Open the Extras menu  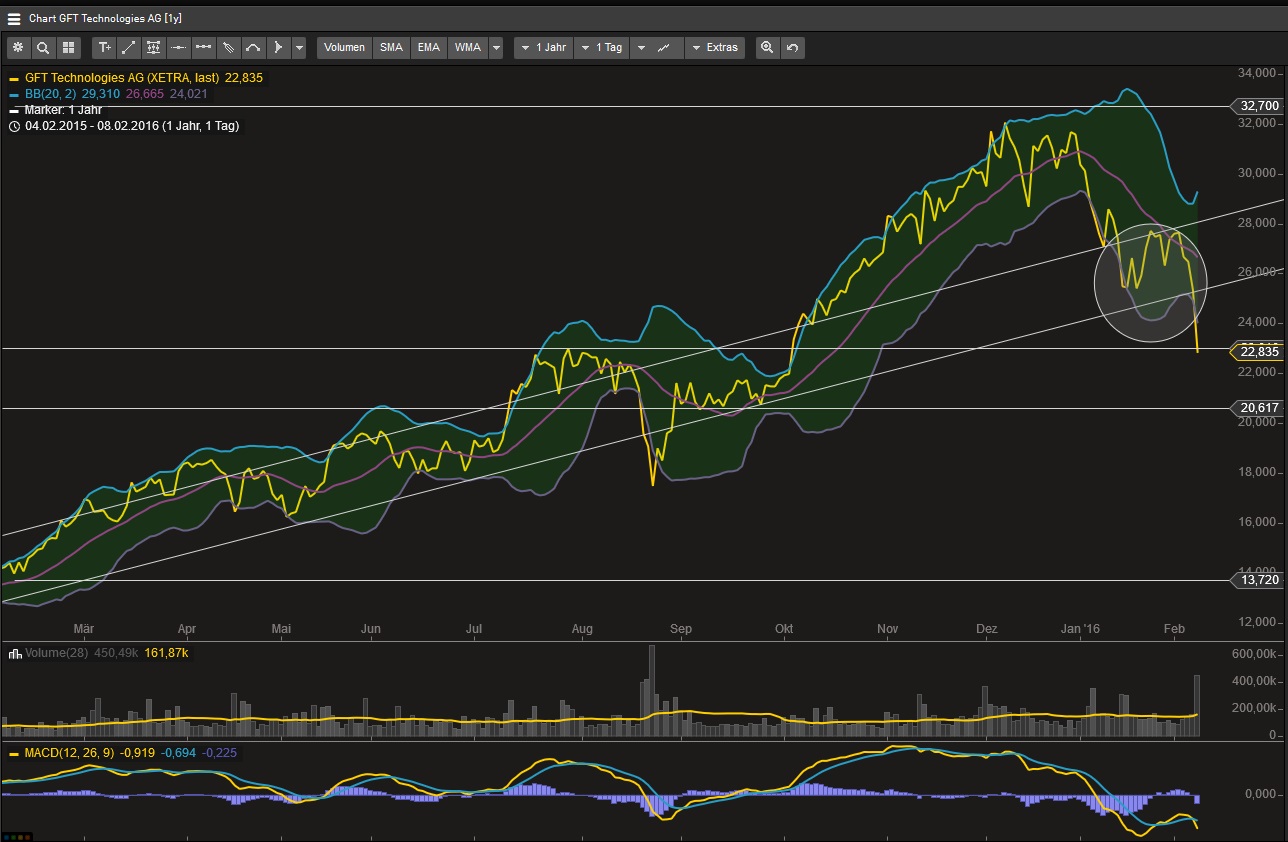(714, 47)
